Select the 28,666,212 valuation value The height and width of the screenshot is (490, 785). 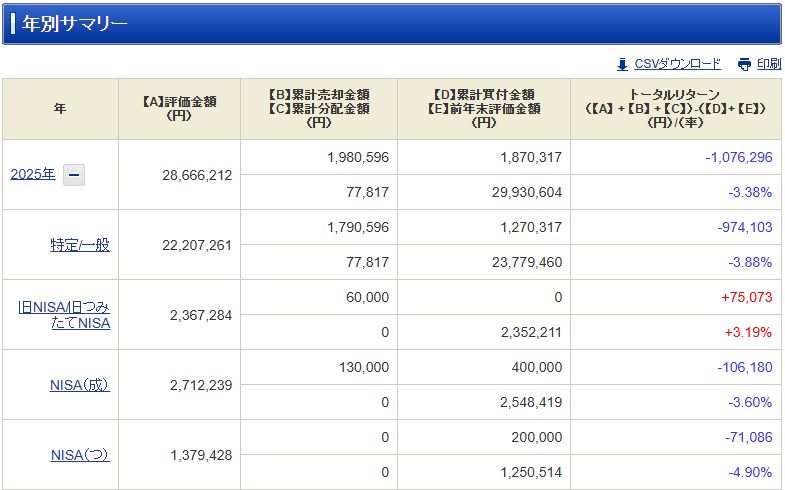197,175
